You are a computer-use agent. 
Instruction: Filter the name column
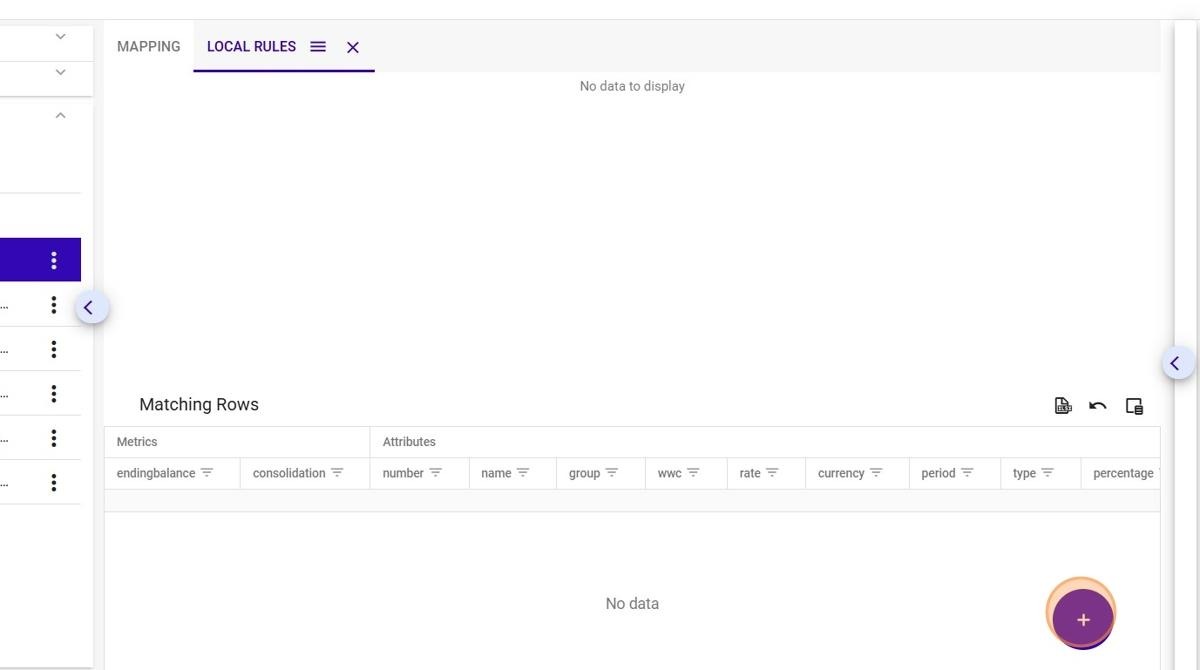(523, 473)
